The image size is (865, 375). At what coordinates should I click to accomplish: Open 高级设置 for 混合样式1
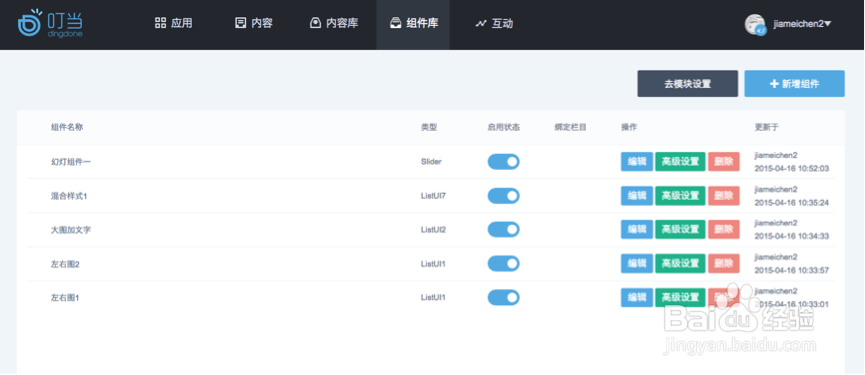click(x=680, y=196)
